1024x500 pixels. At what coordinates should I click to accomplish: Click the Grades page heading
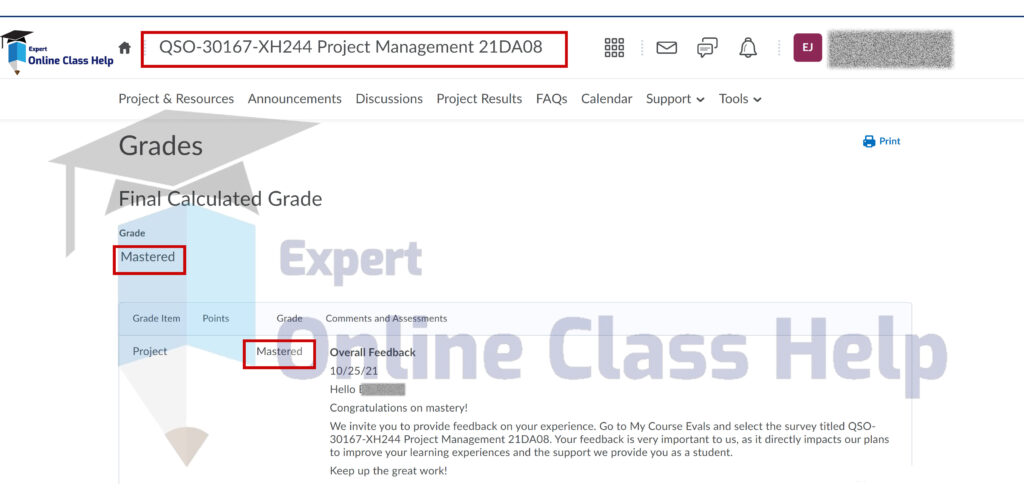161,145
